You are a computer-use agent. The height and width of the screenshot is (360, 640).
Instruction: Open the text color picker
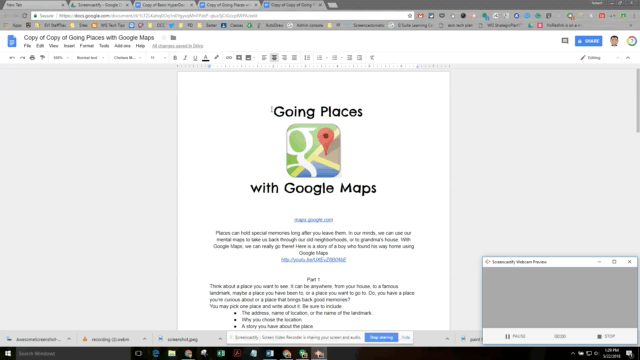pos(206,58)
